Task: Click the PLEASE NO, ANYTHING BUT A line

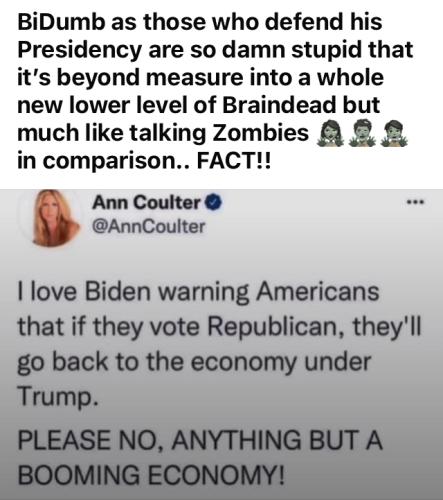Action: (200, 440)
